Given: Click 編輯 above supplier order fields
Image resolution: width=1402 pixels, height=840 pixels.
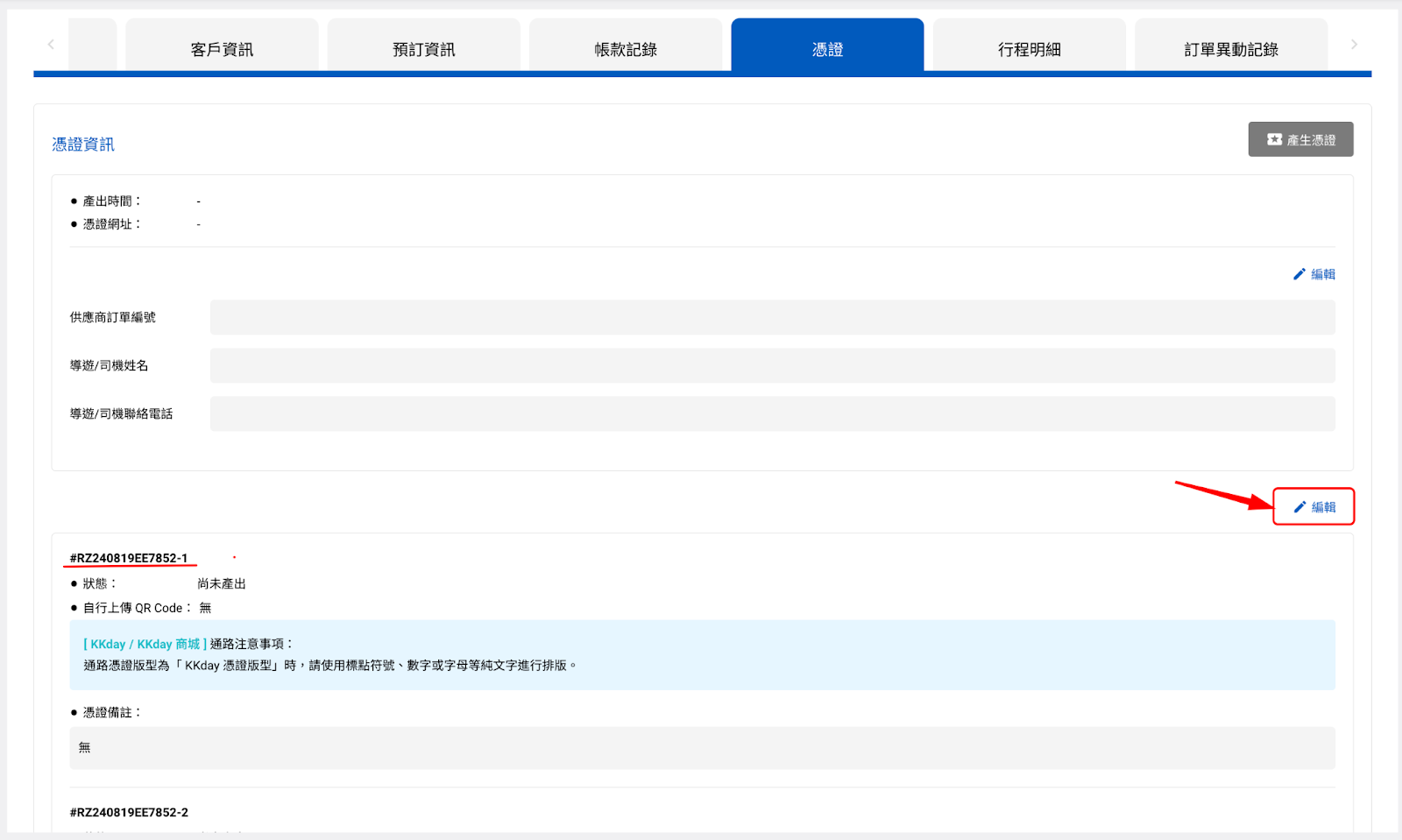Looking at the screenshot, I should pos(1314,274).
